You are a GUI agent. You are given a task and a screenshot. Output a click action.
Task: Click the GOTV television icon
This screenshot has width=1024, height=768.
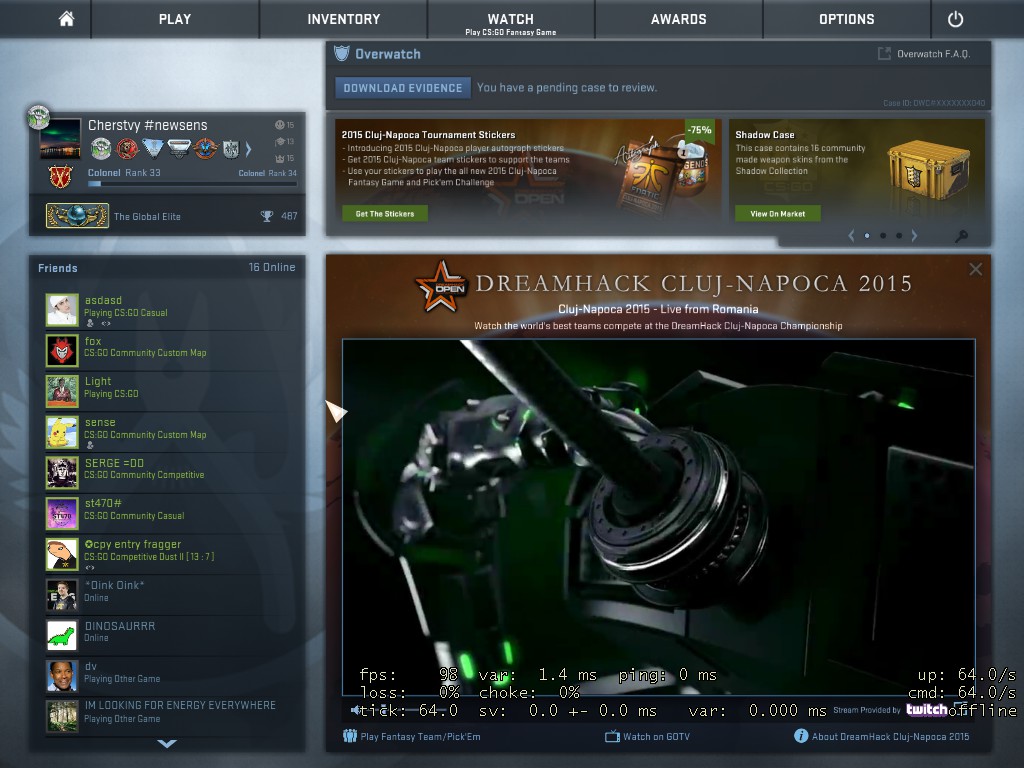pyautogui.click(x=612, y=737)
